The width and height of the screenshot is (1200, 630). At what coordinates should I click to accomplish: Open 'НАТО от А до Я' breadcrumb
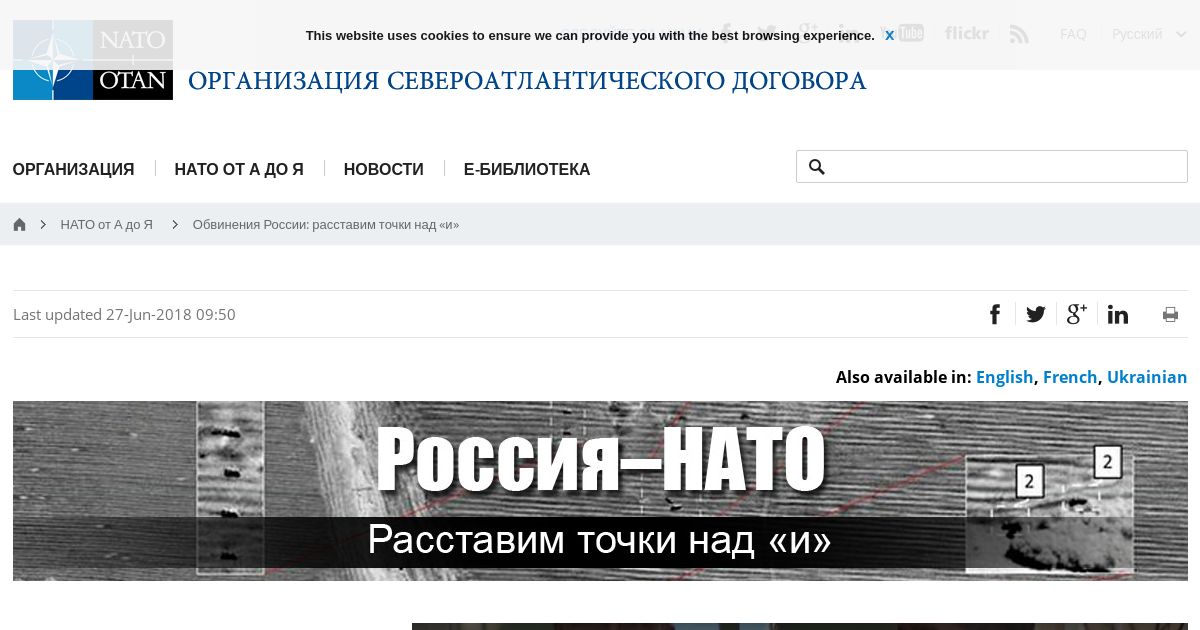click(x=106, y=225)
